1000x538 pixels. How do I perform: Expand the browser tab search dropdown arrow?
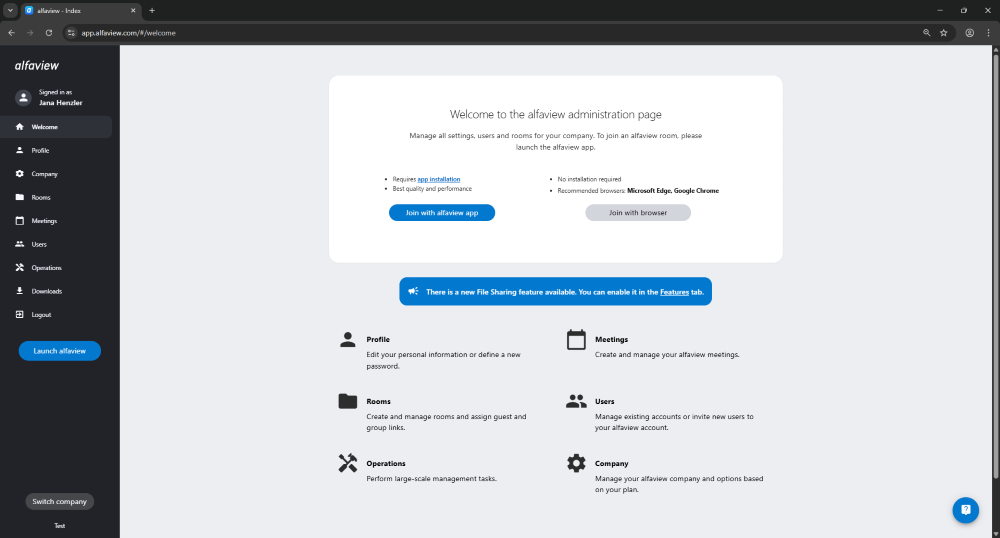coord(10,10)
